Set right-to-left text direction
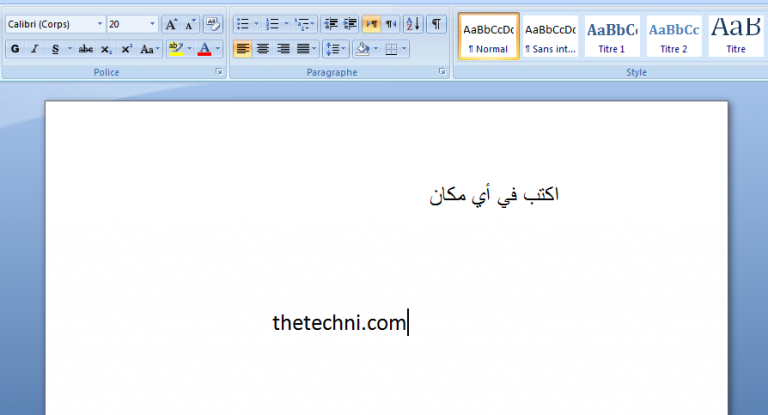This screenshot has width=768, height=415. [x=391, y=24]
